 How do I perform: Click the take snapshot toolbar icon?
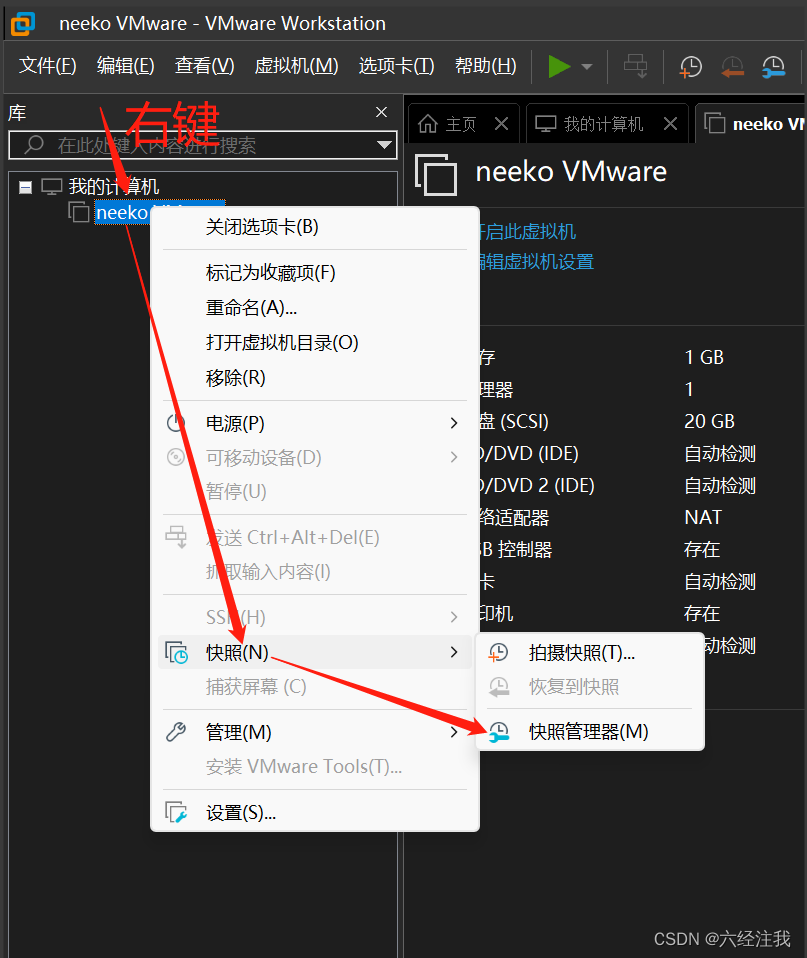(691, 67)
